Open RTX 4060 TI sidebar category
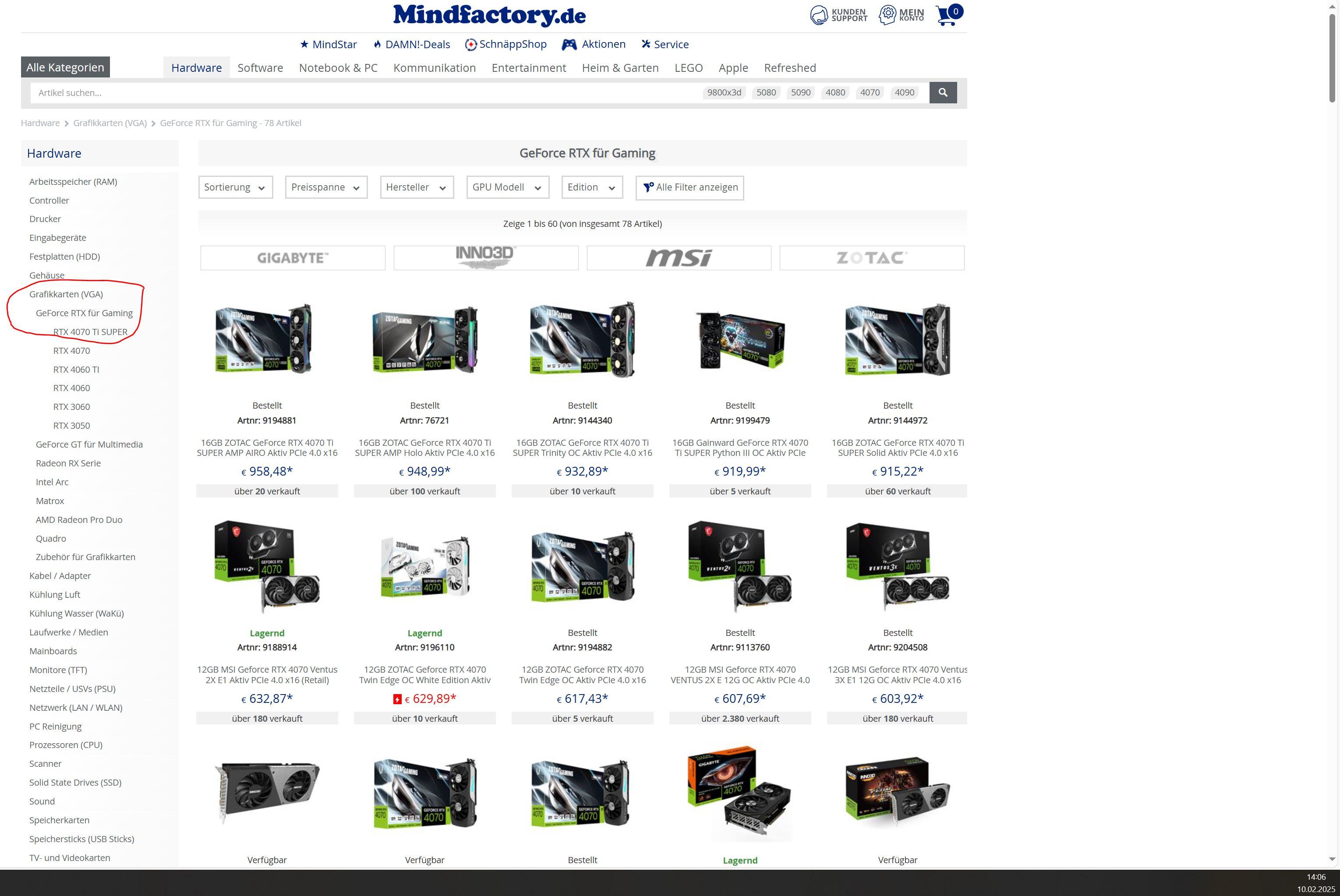 click(x=76, y=370)
